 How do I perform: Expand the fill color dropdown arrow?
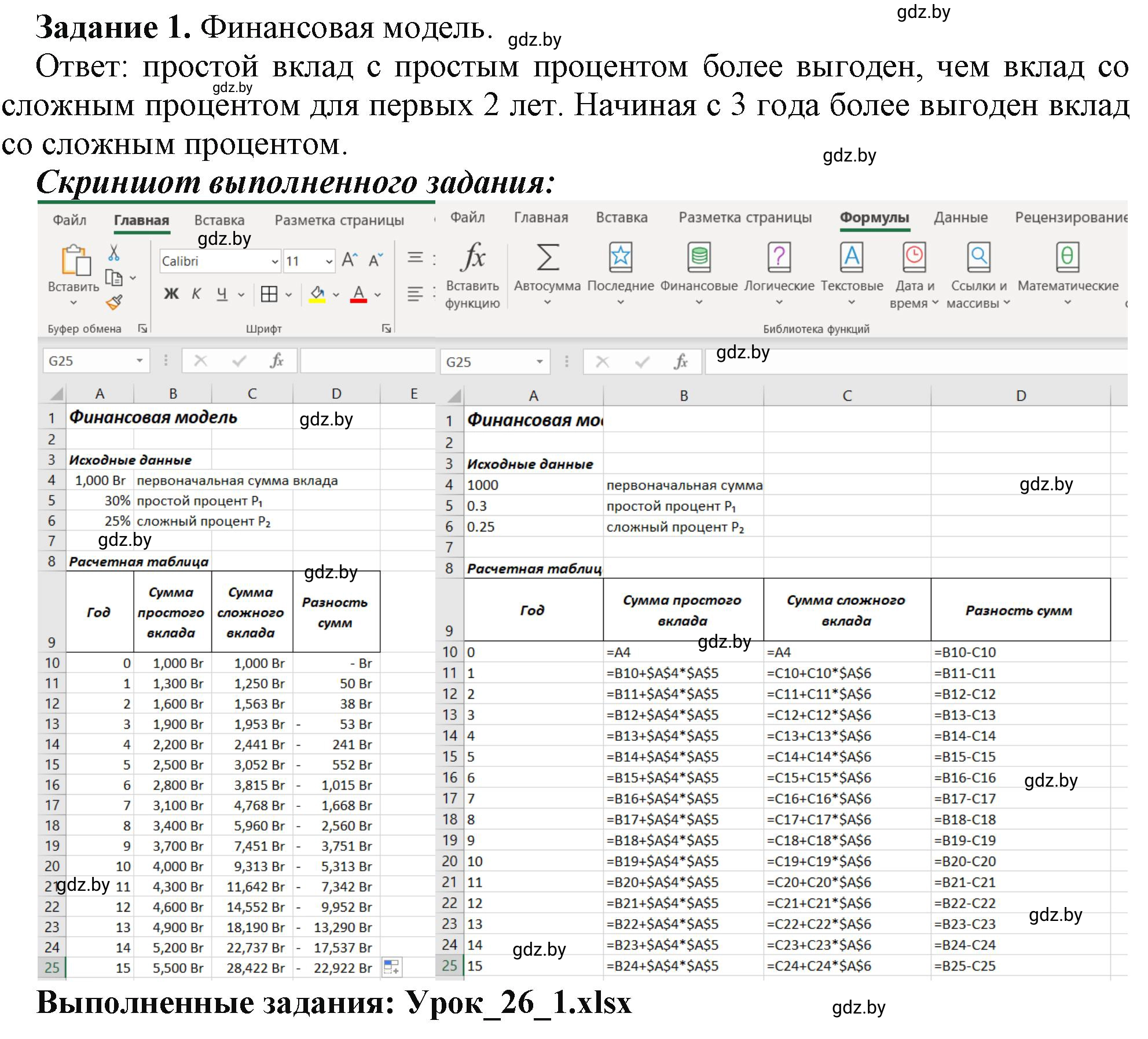pos(336,295)
